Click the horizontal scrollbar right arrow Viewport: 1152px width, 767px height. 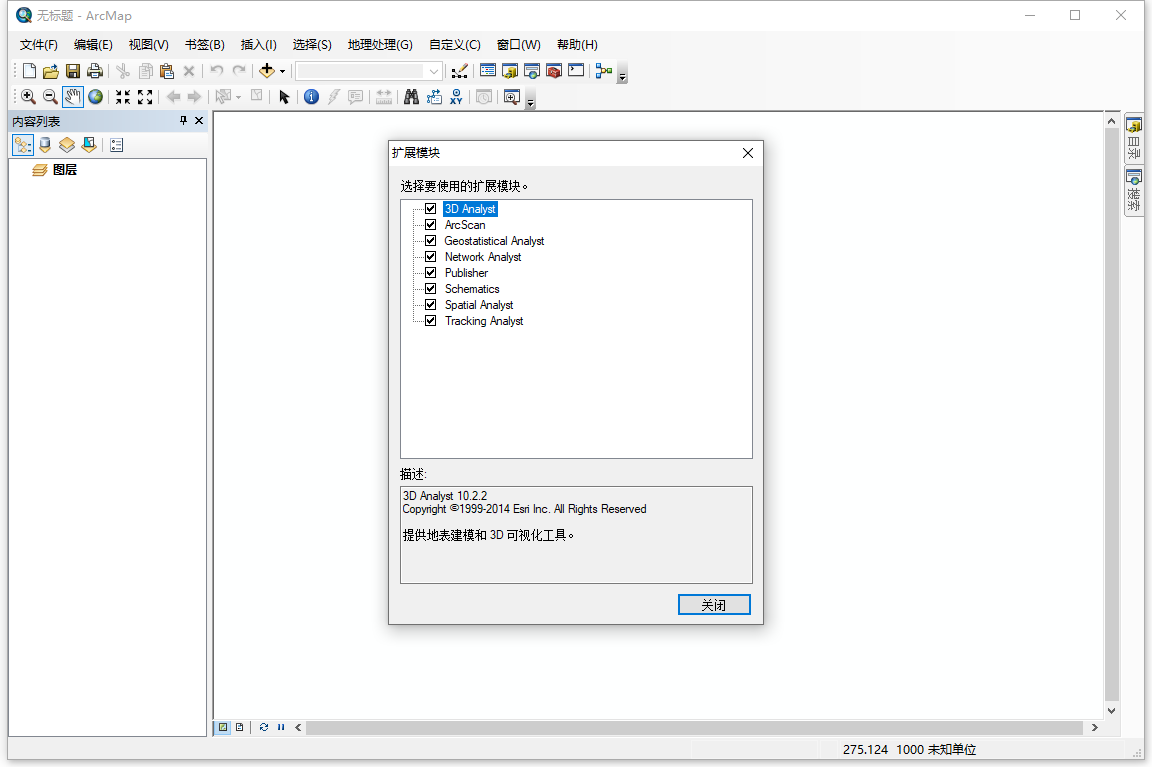pos(1095,727)
